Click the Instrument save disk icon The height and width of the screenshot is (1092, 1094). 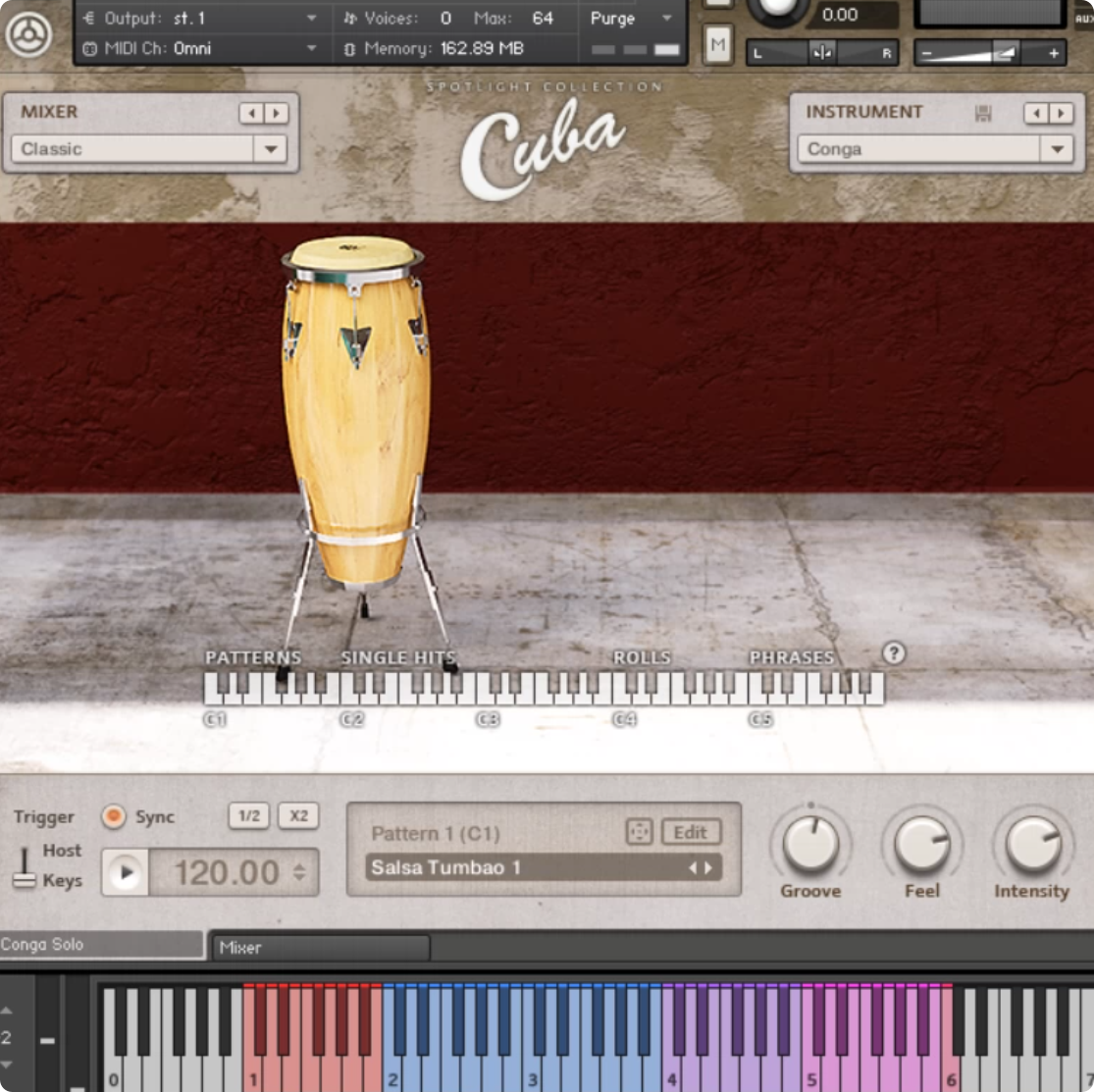tap(983, 113)
